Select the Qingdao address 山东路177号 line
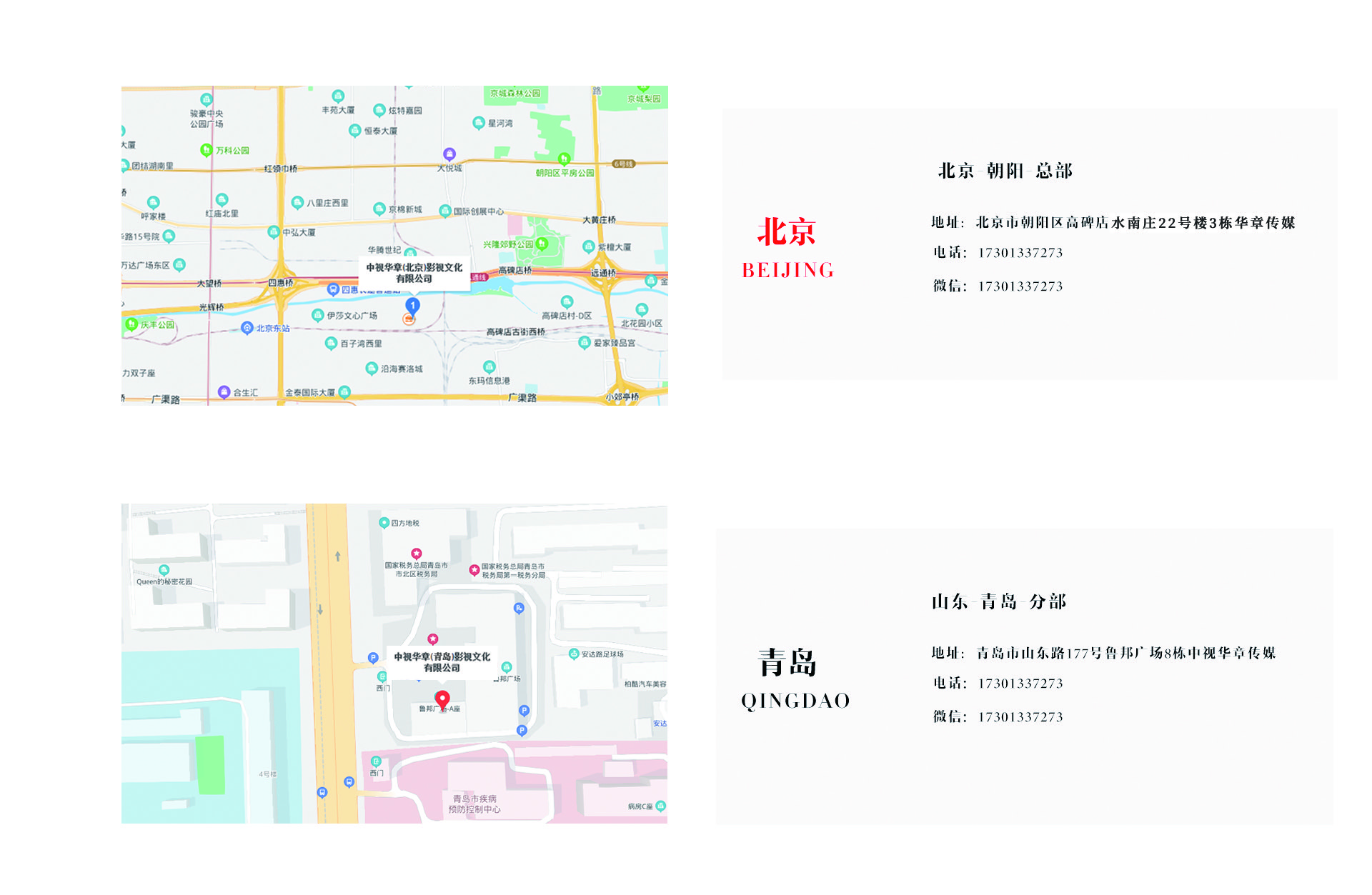The height and width of the screenshot is (895, 1372). click(x=1103, y=653)
